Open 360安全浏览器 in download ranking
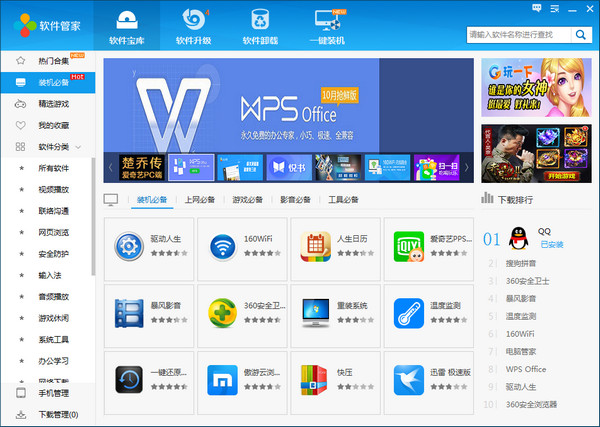Viewport: 600px width, 427px height. pos(531,404)
